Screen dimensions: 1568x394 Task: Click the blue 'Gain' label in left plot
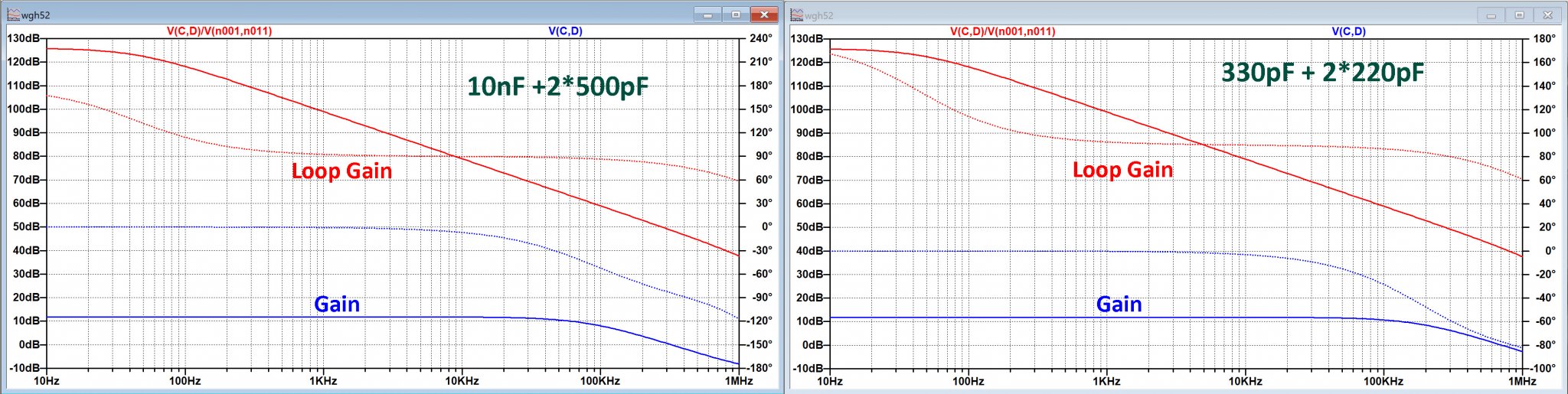click(x=337, y=304)
